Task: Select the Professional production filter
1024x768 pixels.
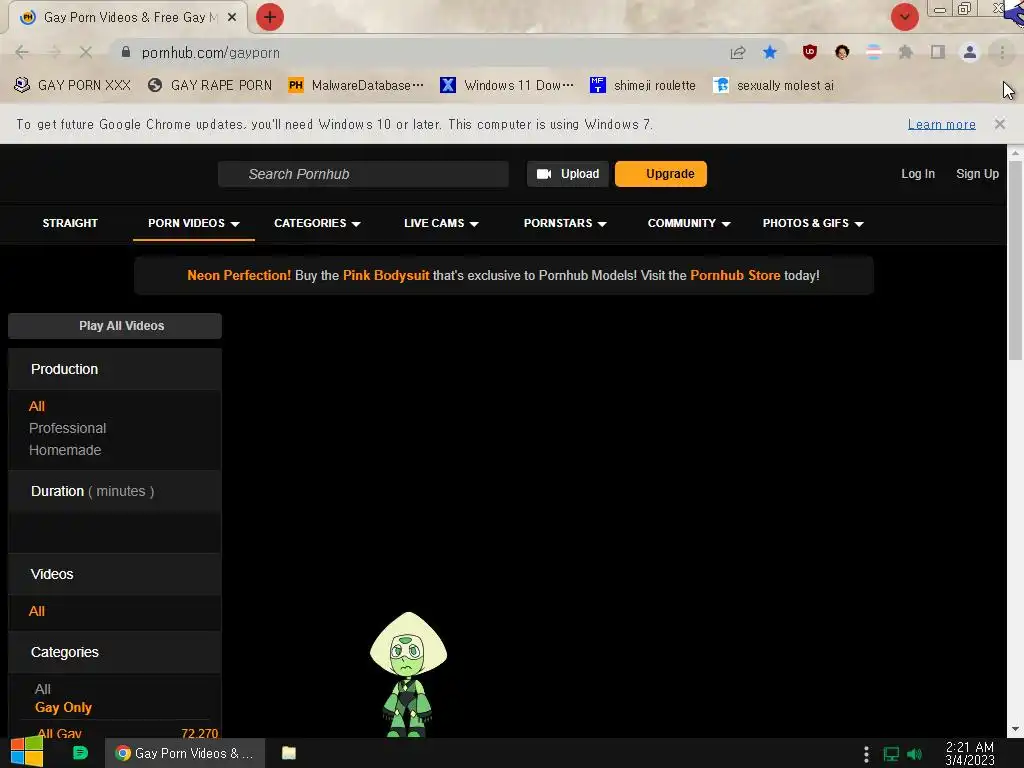Action: [67, 428]
